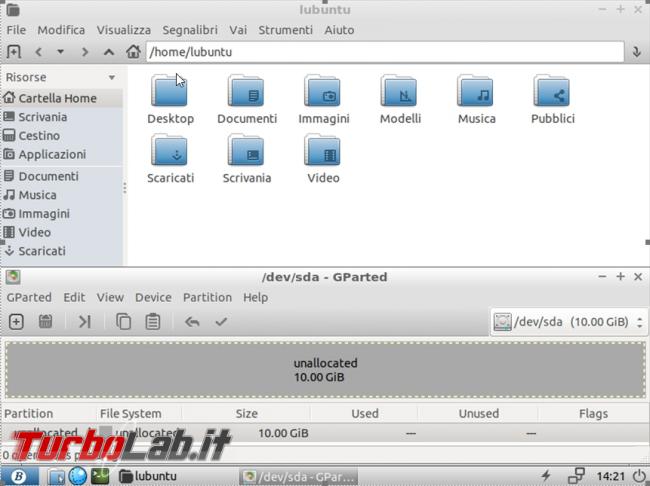The height and width of the screenshot is (486, 650).
Task: Expand the Risorse side pane dropdown
Action: click(112, 78)
